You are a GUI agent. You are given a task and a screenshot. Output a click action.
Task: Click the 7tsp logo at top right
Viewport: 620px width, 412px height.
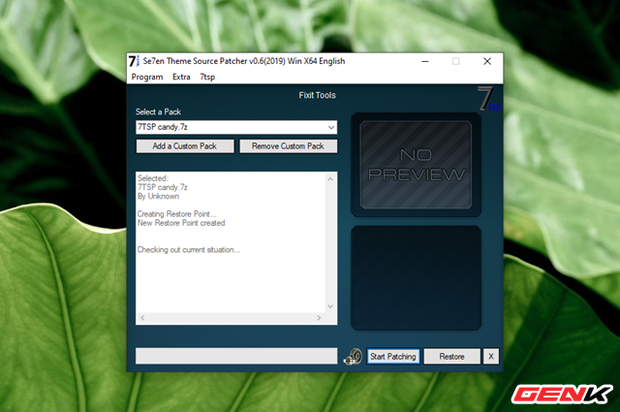coord(486,99)
